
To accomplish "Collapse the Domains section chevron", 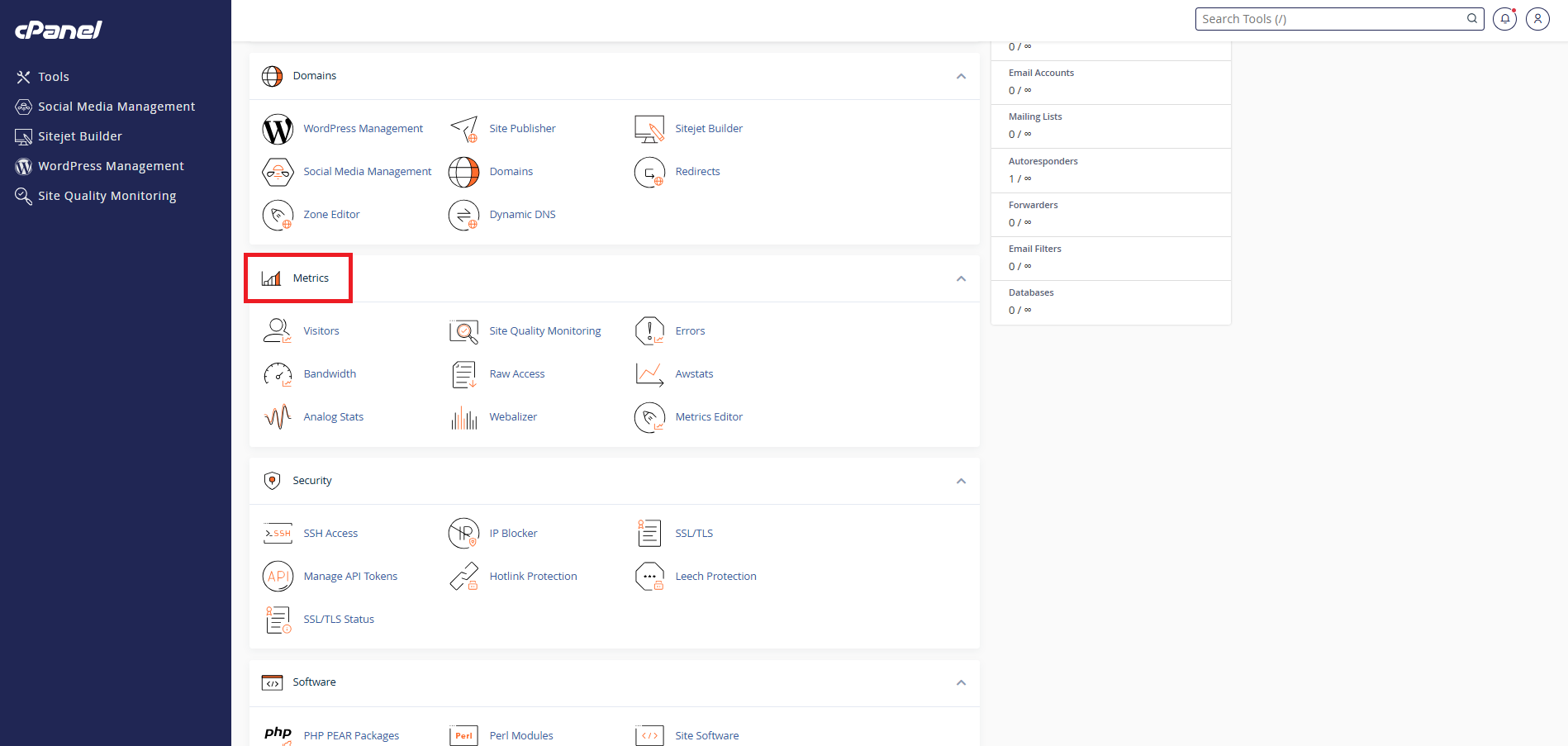I will pos(961,76).
